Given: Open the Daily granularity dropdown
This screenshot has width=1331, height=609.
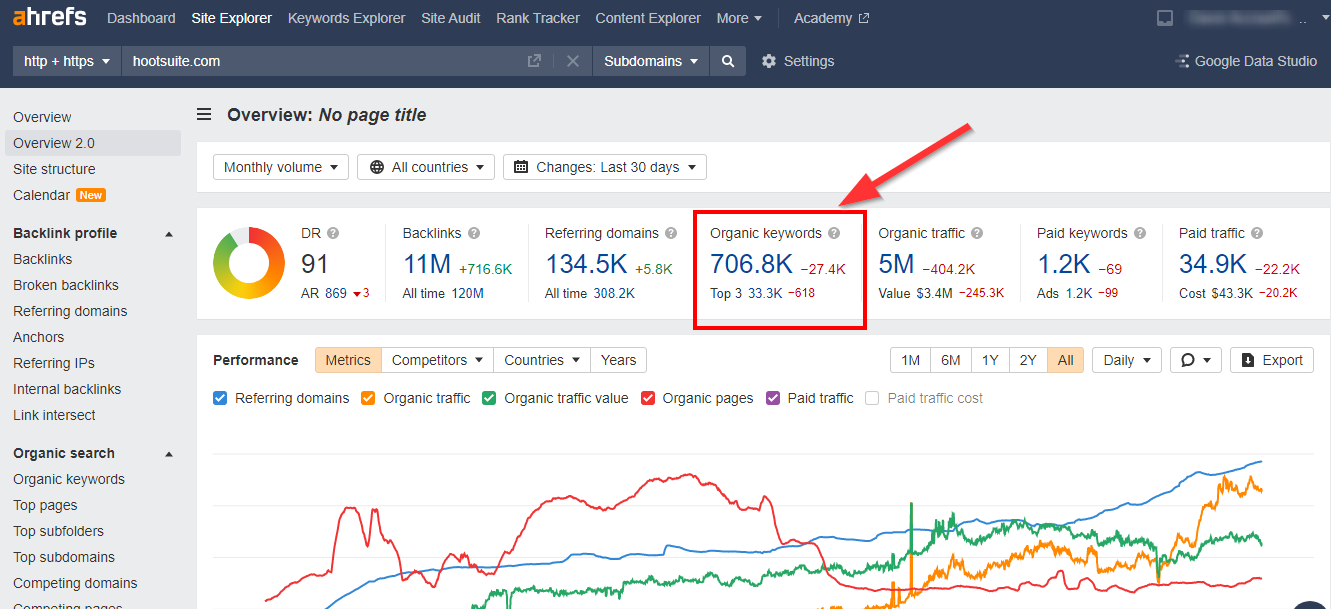Looking at the screenshot, I should pos(1127,360).
